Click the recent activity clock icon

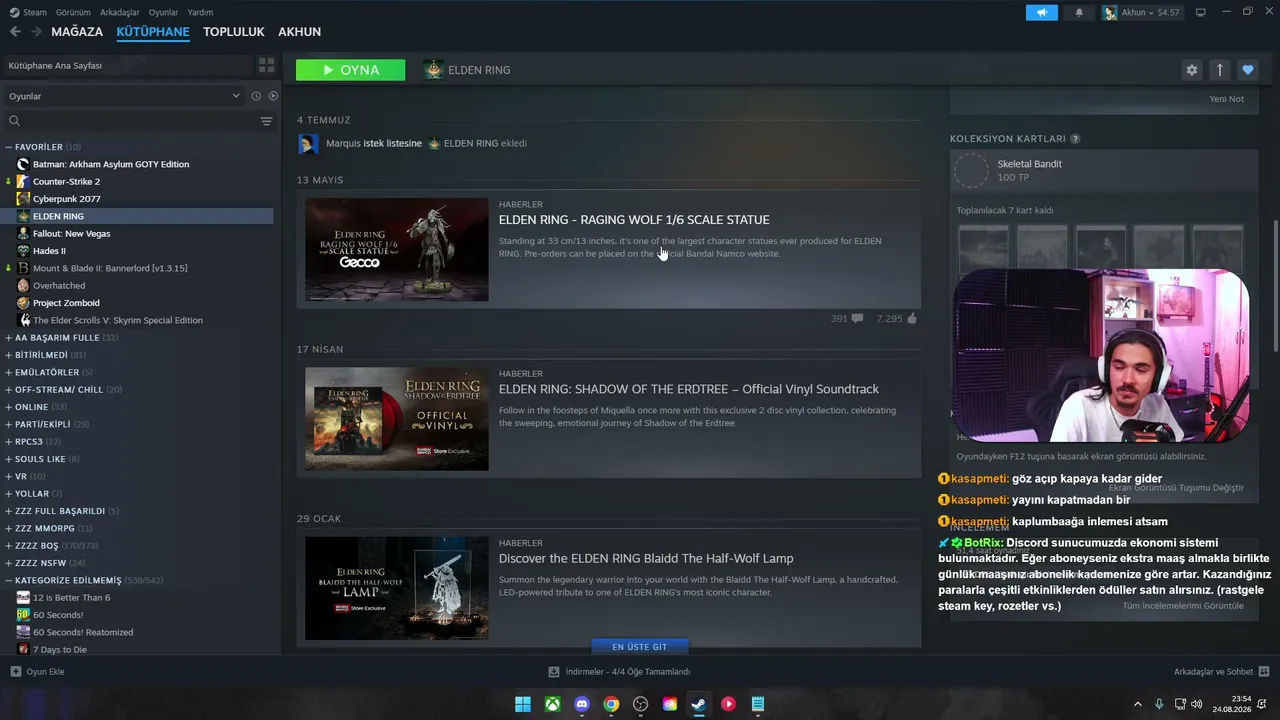click(256, 96)
